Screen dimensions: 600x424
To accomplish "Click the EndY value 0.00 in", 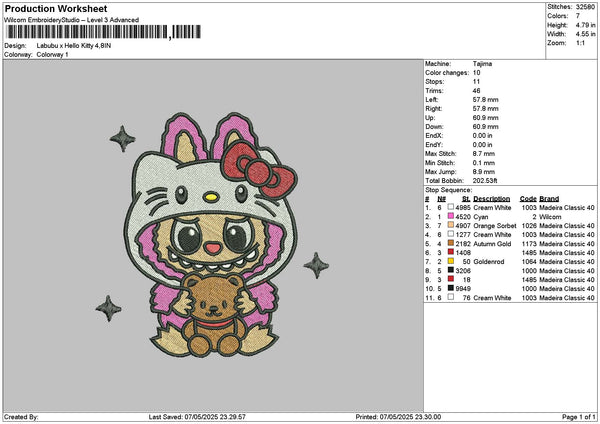I will click(483, 145).
